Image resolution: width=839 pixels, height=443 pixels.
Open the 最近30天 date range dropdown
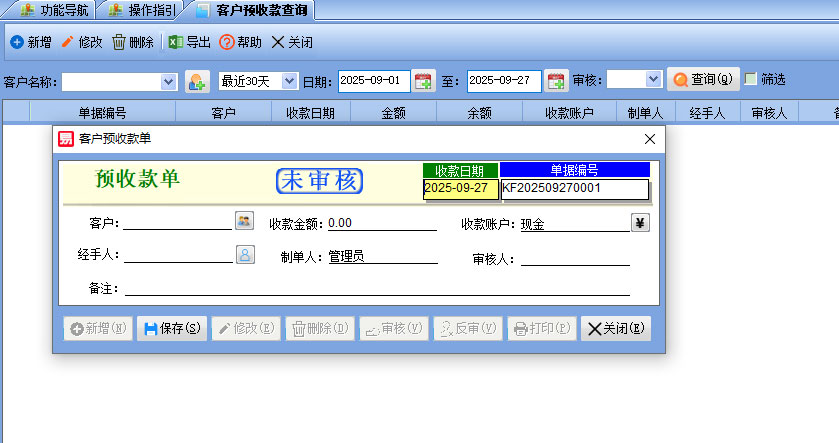click(x=289, y=81)
